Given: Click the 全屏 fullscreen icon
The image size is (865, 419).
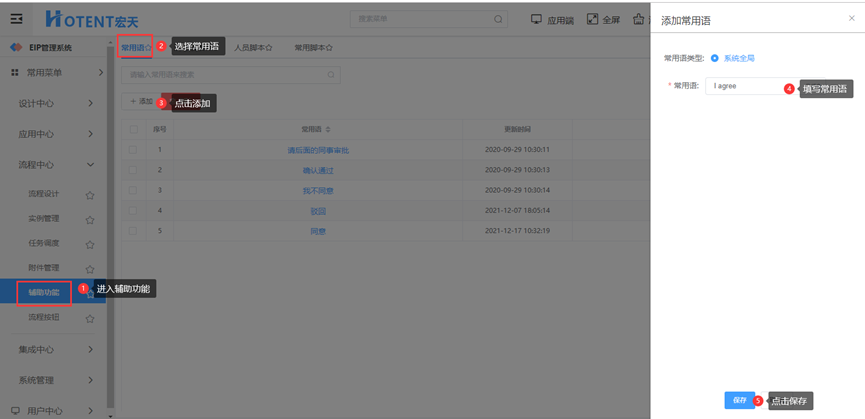Looking at the screenshot, I should click(592, 18).
